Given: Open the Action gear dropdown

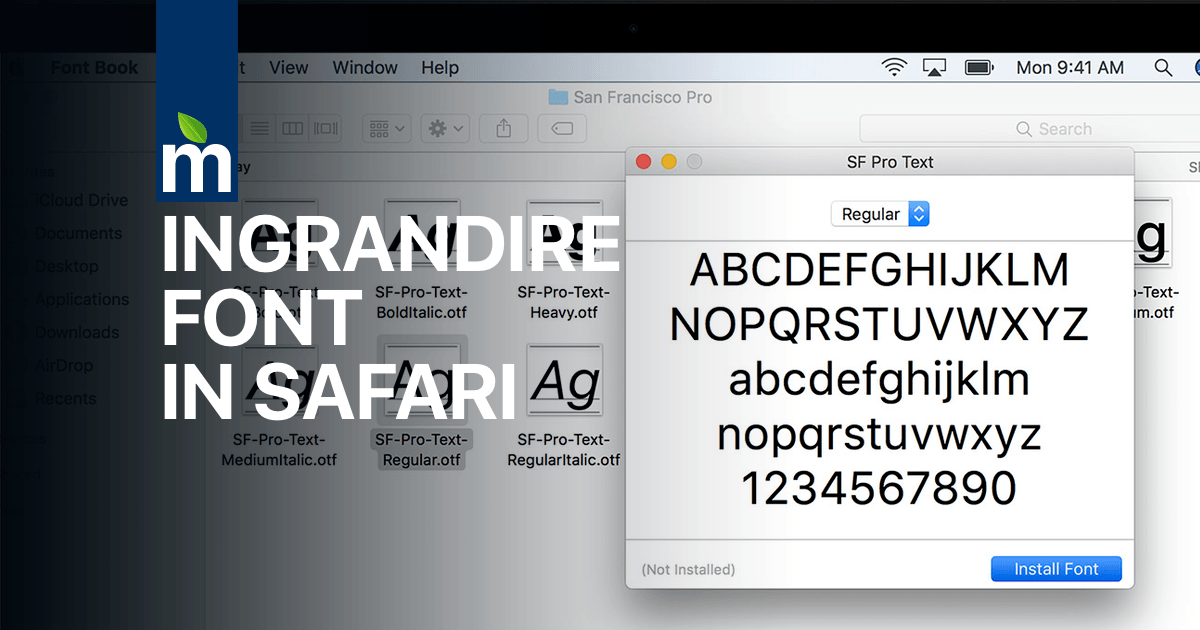Looking at the screenshot, I should [x=444, y=128].
